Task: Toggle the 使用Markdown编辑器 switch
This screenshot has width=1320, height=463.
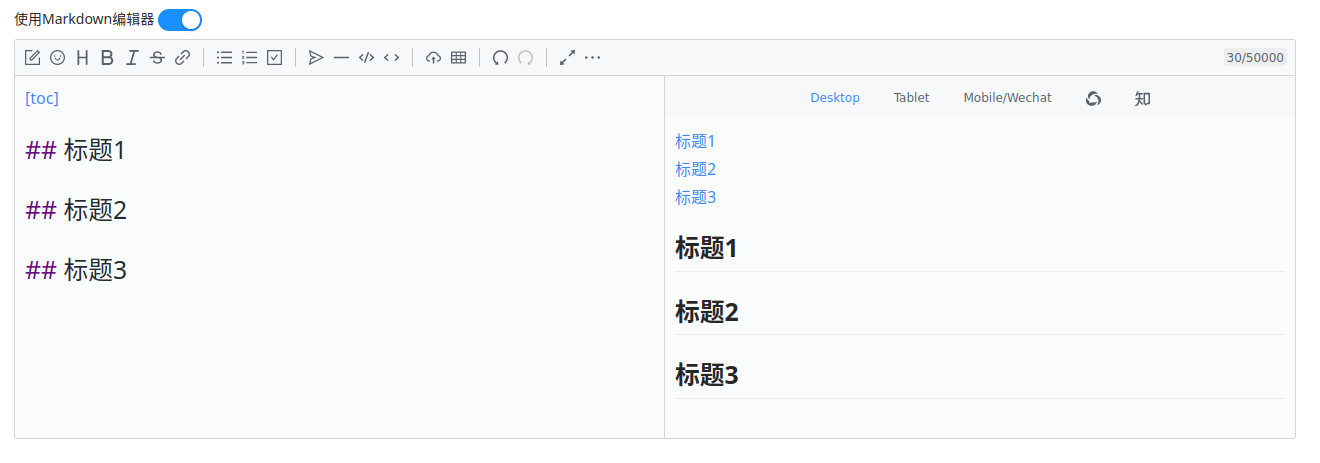Action: tap(180, 19)
